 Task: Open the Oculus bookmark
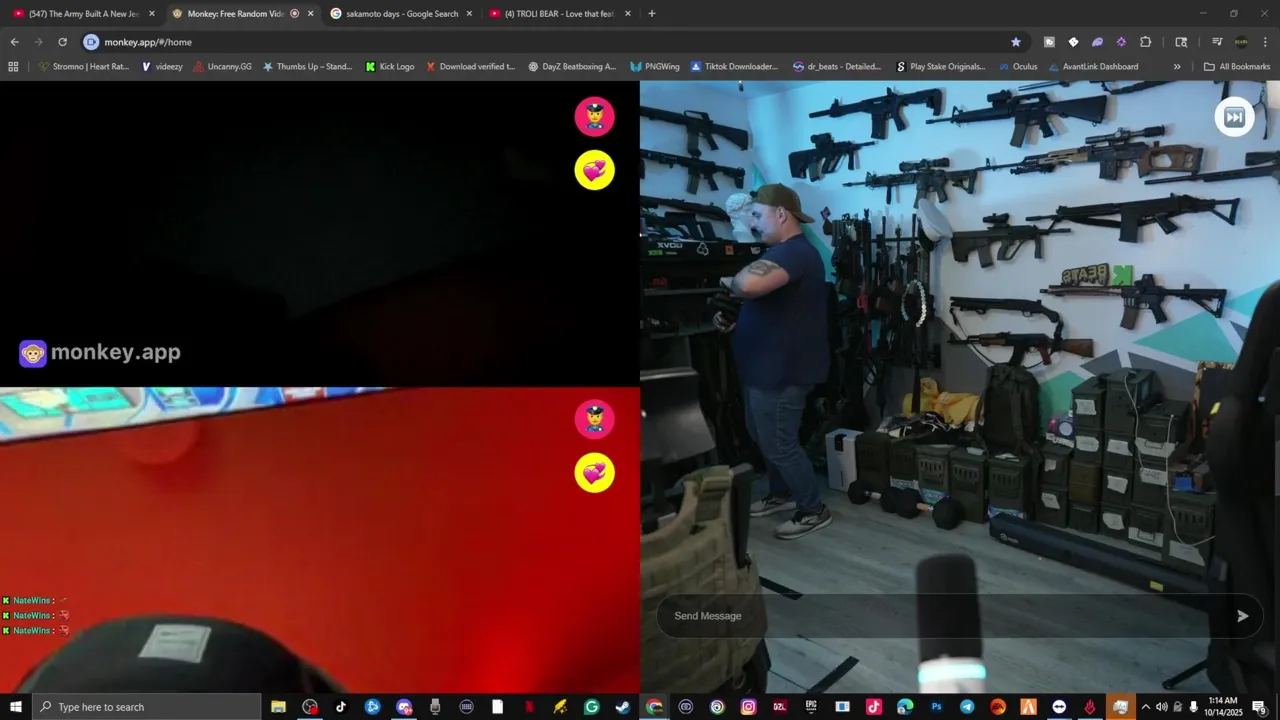1018,67
